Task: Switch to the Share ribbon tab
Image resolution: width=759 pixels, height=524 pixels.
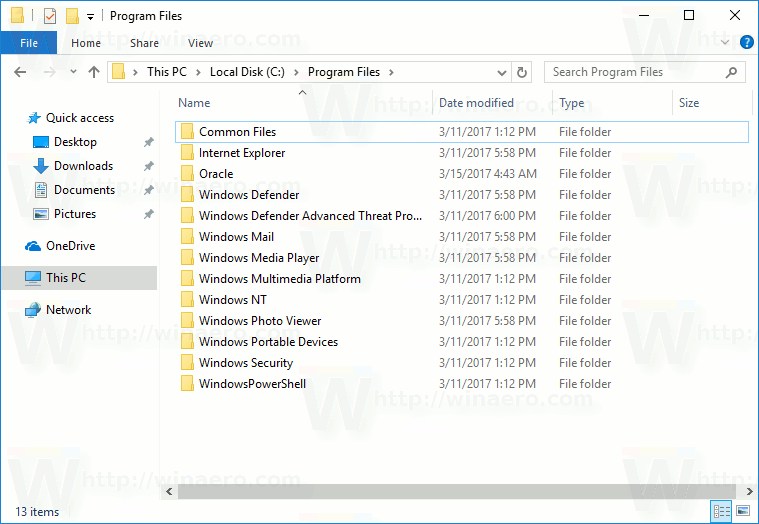Action: click(144, 43)
